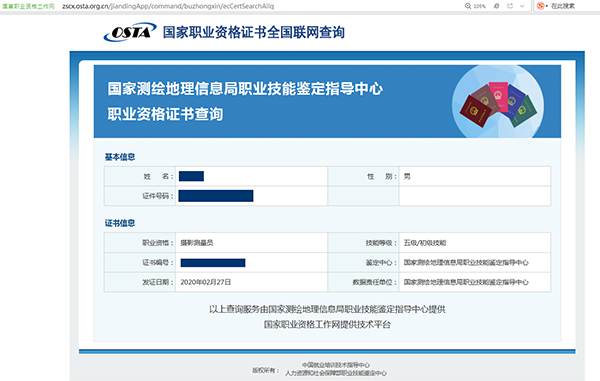This screenshot has width=600, height=381.
Task: Click footer text 中国就业培训技术指导中心
Action: tap(336, 365)
